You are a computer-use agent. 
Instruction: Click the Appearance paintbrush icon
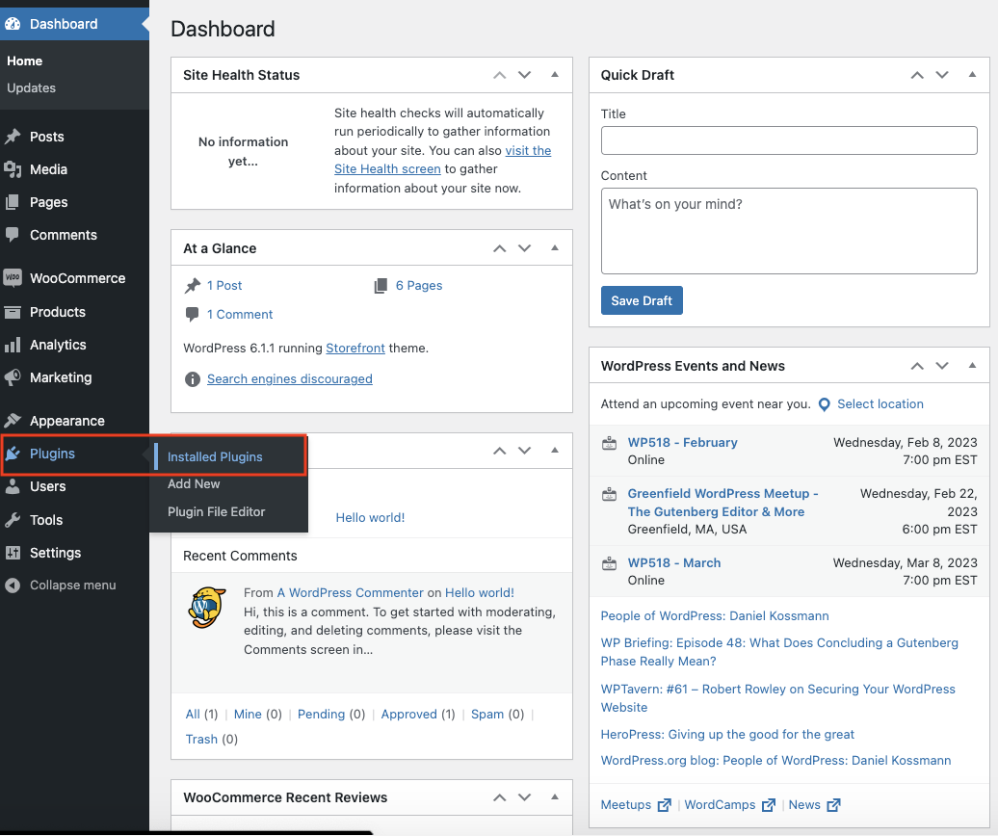(x=13, y=421)
